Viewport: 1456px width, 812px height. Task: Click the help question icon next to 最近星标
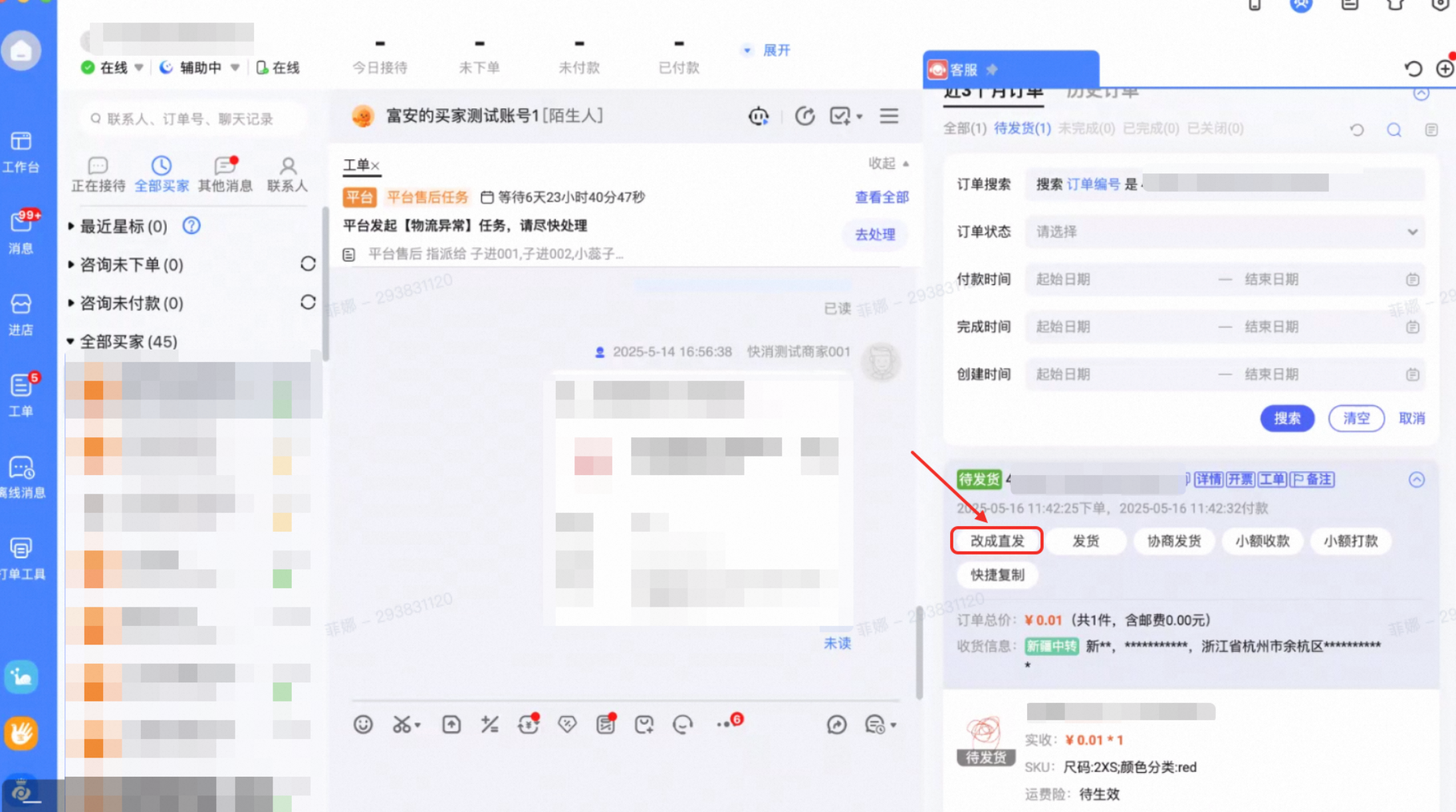[191, 226]
